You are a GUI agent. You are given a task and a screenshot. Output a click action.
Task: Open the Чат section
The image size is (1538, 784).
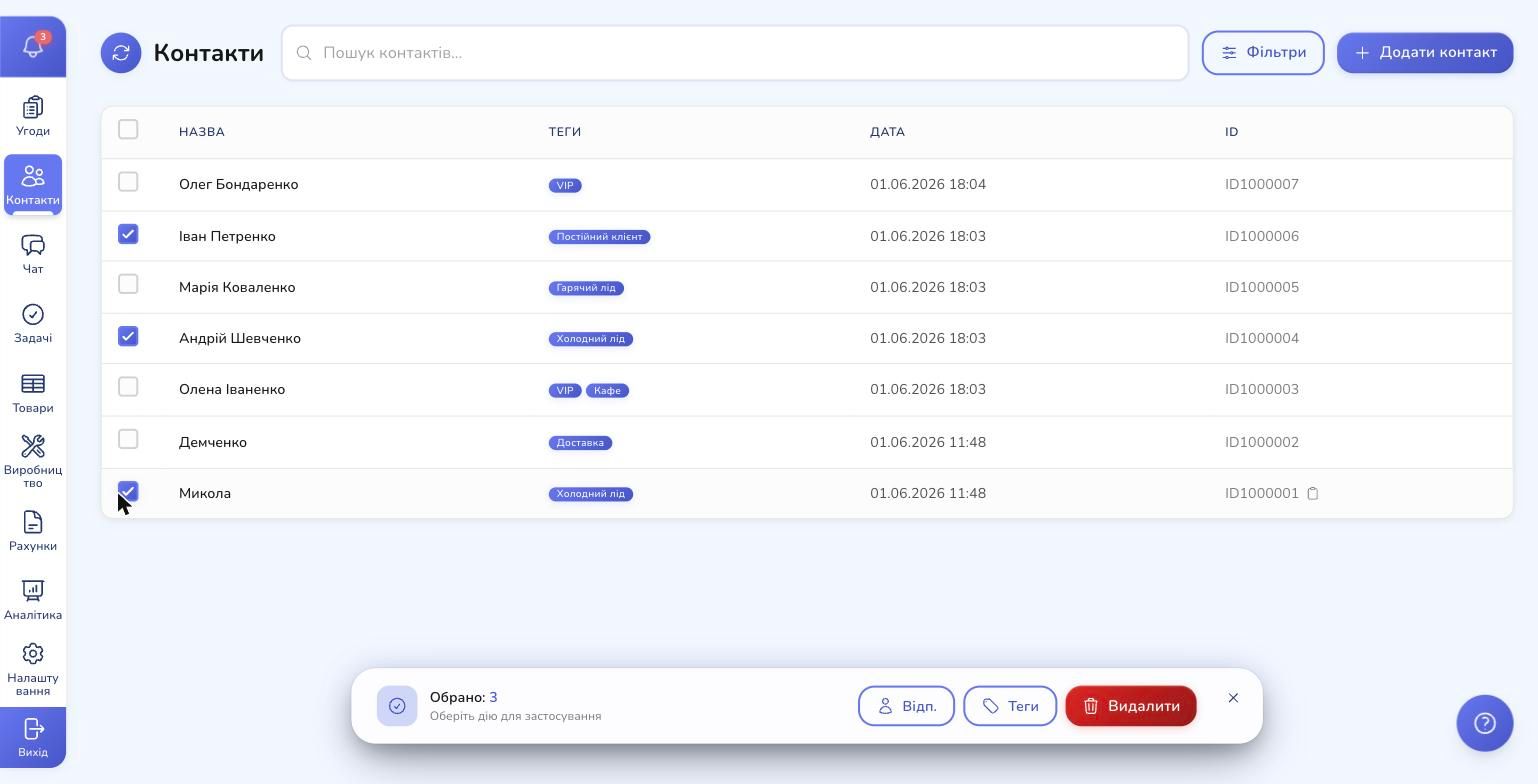33,254
